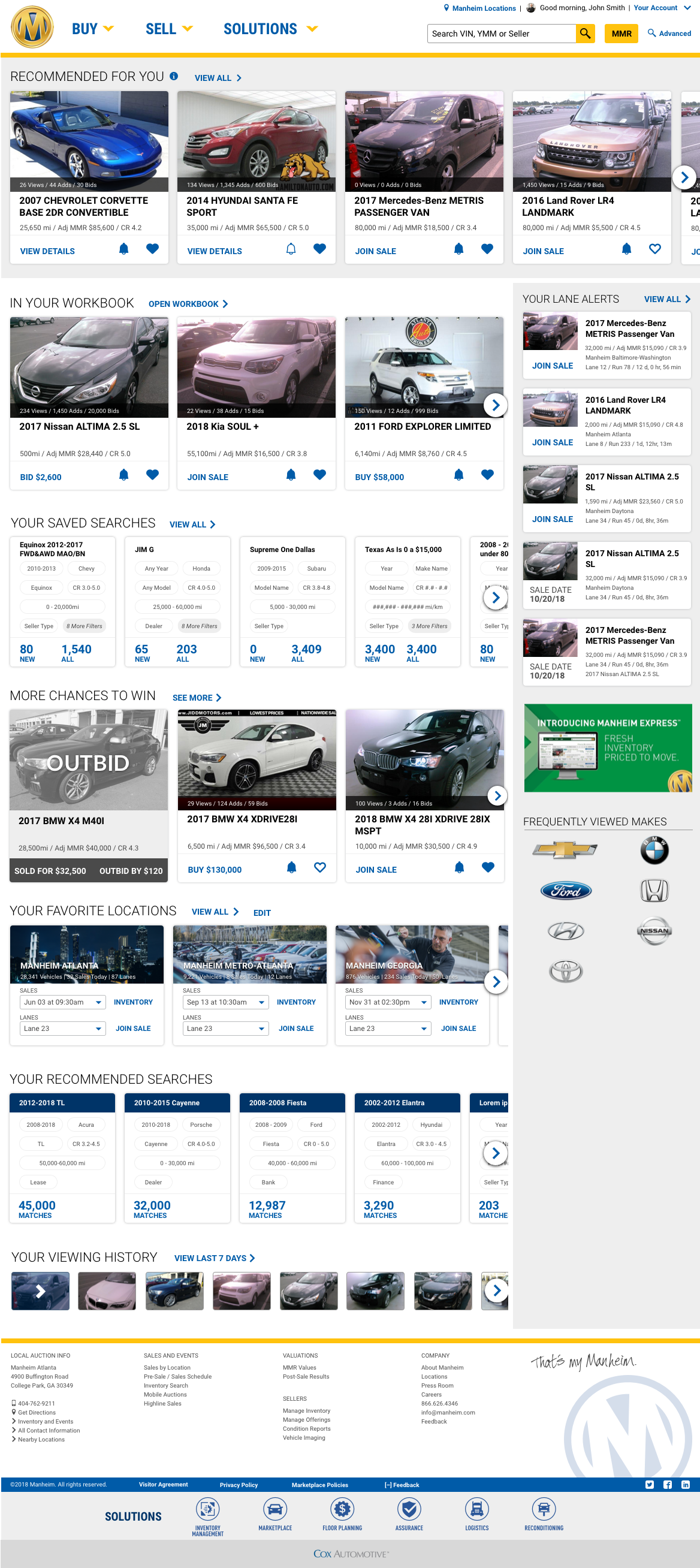Open Marketplace Policies footer link

coord(319,1485)
